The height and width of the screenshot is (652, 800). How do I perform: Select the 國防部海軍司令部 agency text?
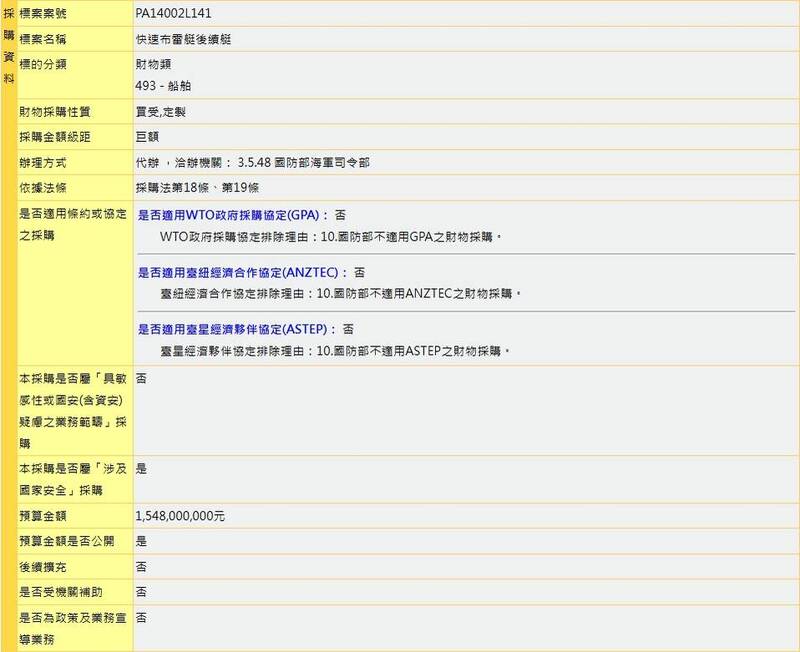point(322,163)
